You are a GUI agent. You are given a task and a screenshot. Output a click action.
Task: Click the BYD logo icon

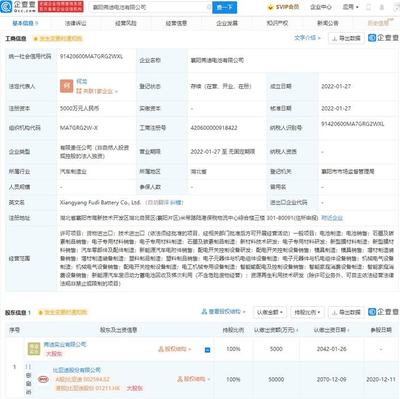tap(43, 379)
